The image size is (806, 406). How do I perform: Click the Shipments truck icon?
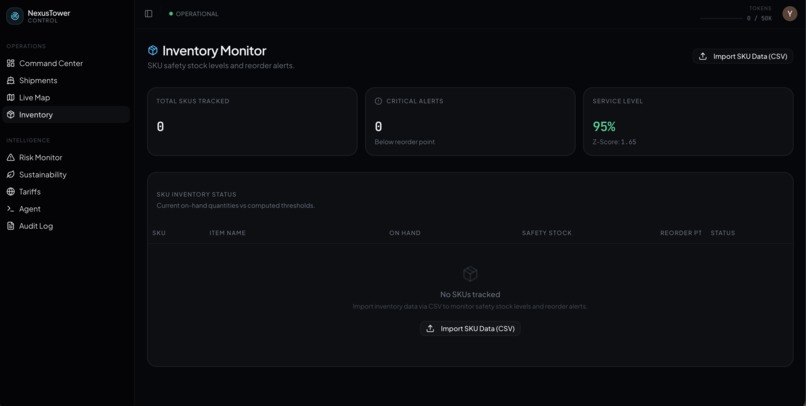[11, 80]
